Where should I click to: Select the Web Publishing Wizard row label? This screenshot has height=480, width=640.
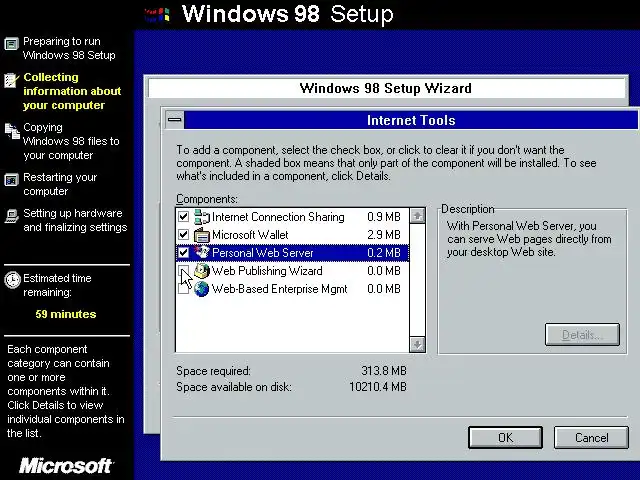[267, 271]
